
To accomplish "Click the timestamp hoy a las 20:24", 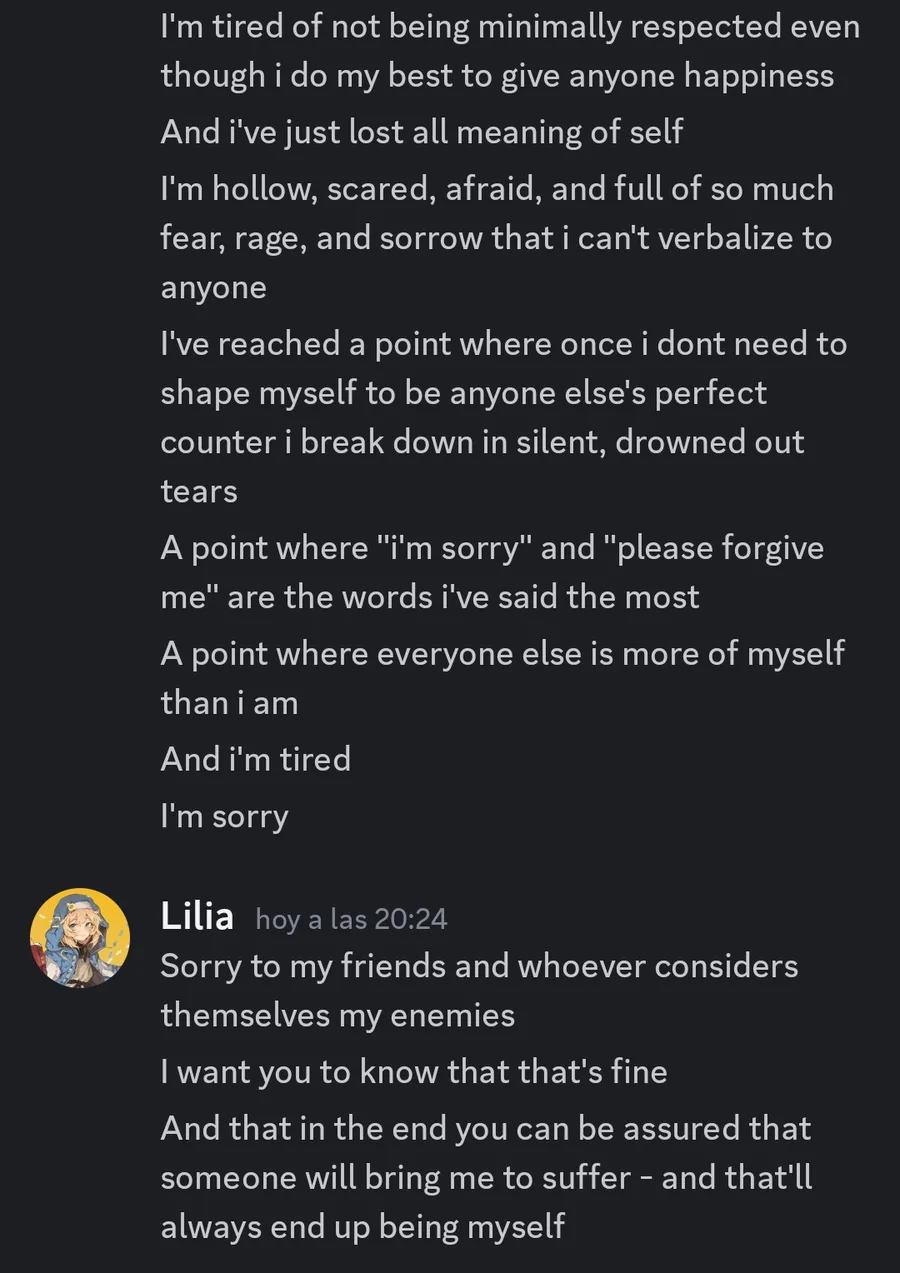I will click(x=351, y=919).
